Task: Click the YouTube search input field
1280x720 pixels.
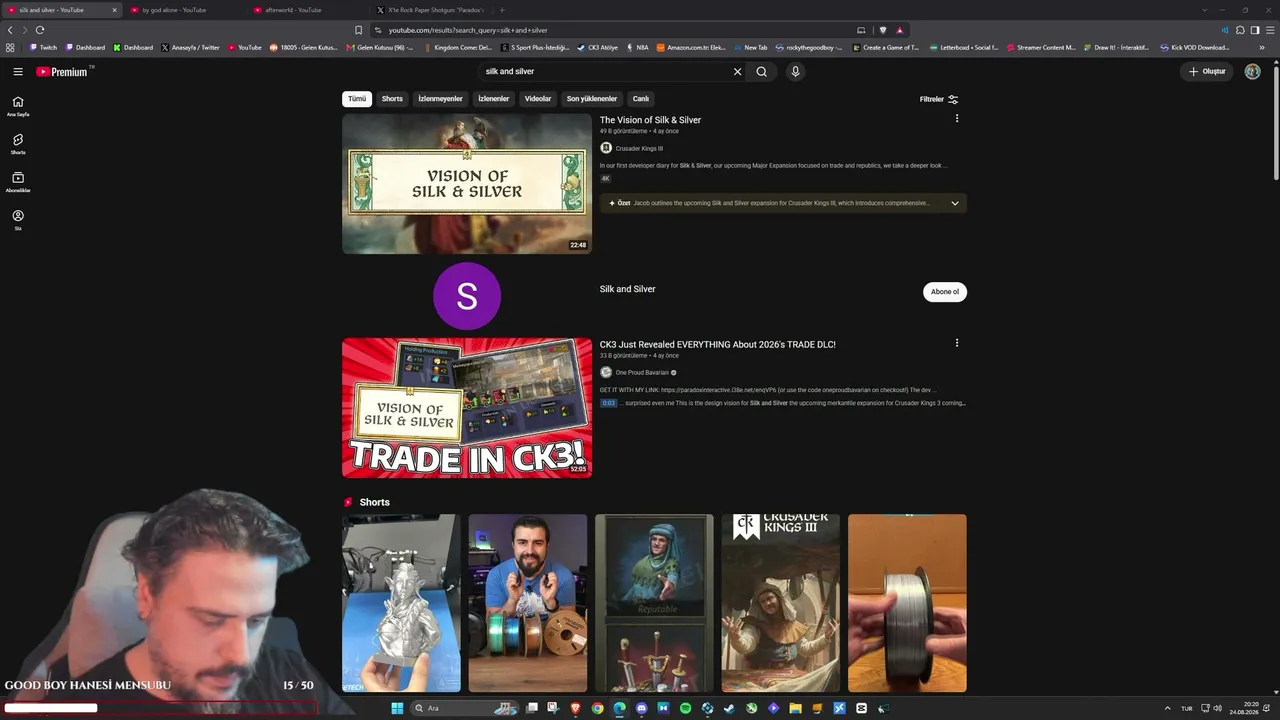Action: coord(605,72)
